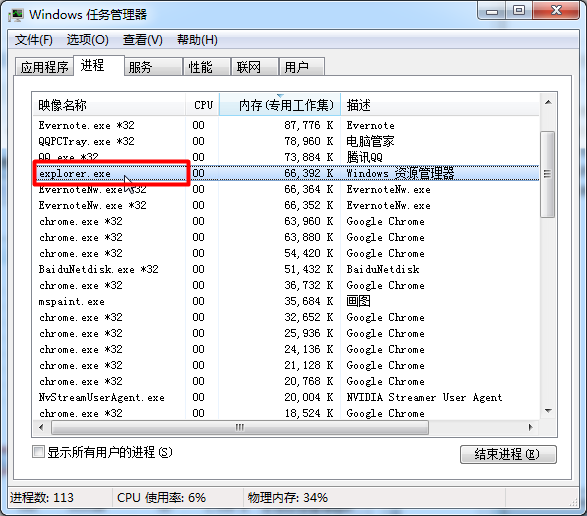This screenshot has width=587, height=516.
Task: Select the 进程 tab
Action: (x=99, y=66)
